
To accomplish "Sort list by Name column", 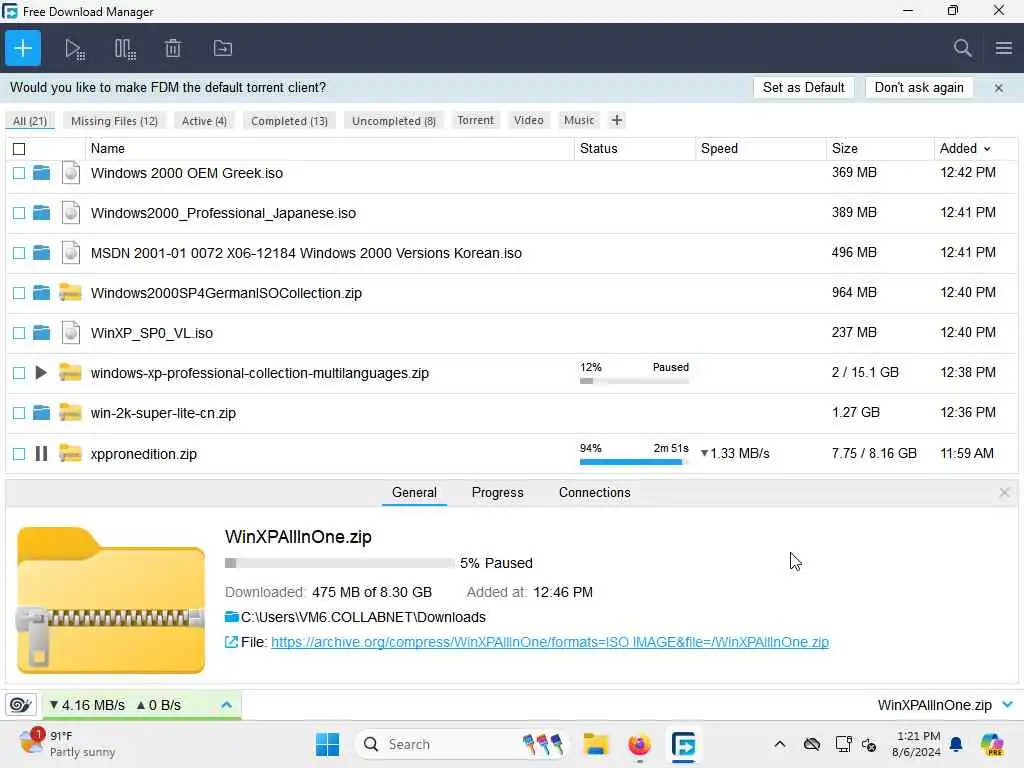I will point(108,148).
